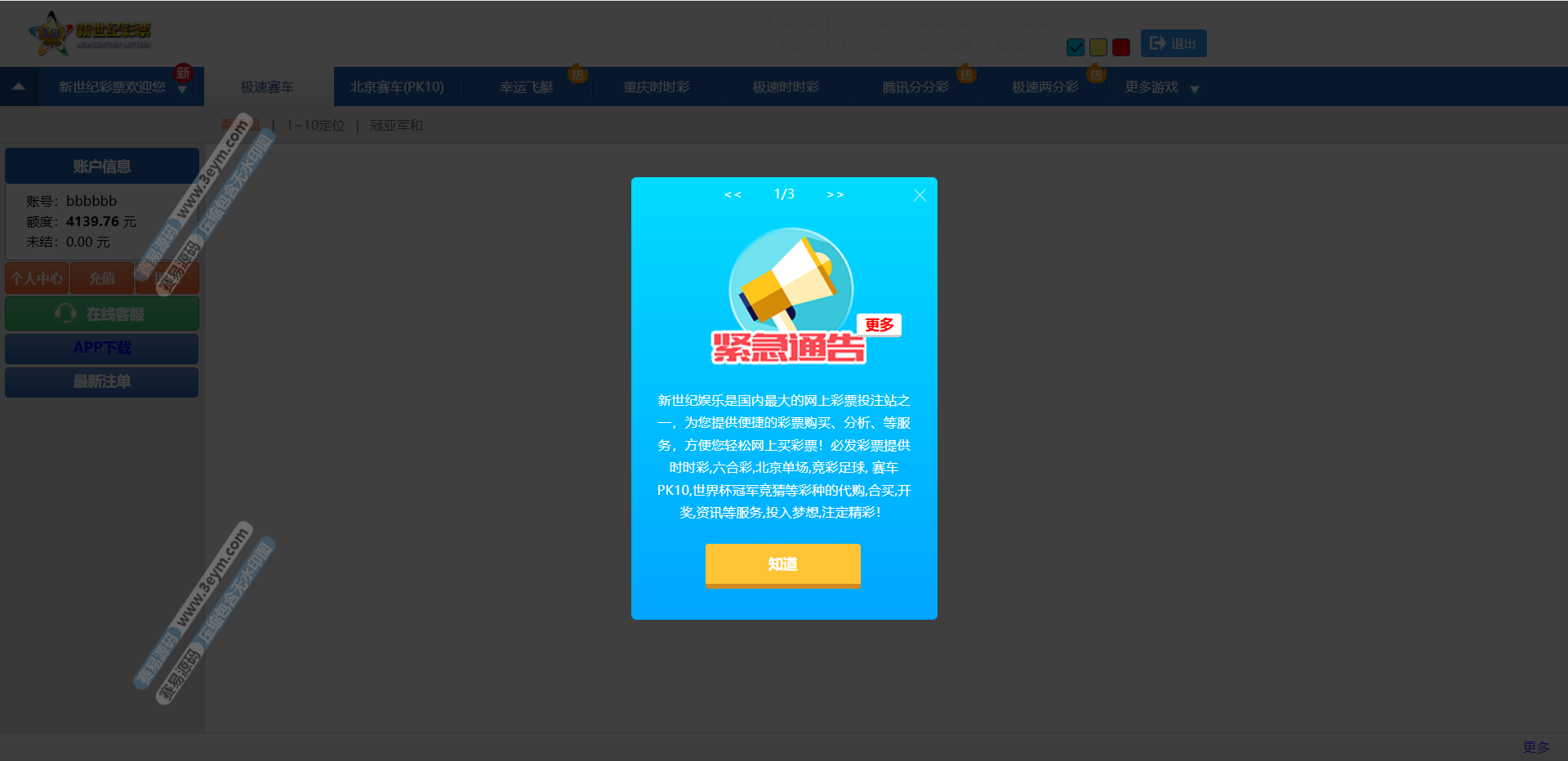Click the APP下载 button
The image size is (1568, 761).
[101, 348]
